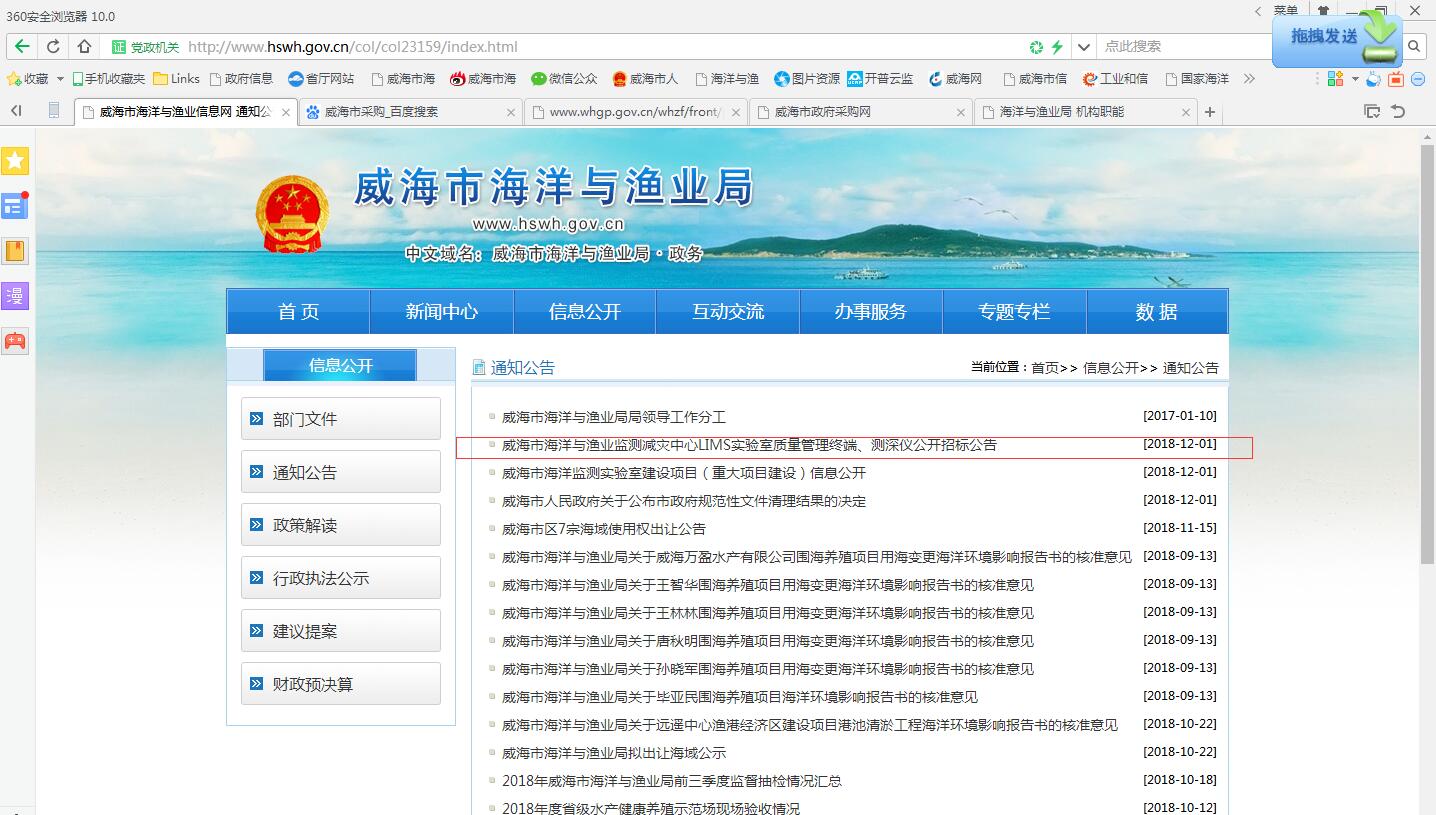Screen dimensions: 1436x815
Task: Expand the address bar dropdown chevron
Action: [1083, 47]
